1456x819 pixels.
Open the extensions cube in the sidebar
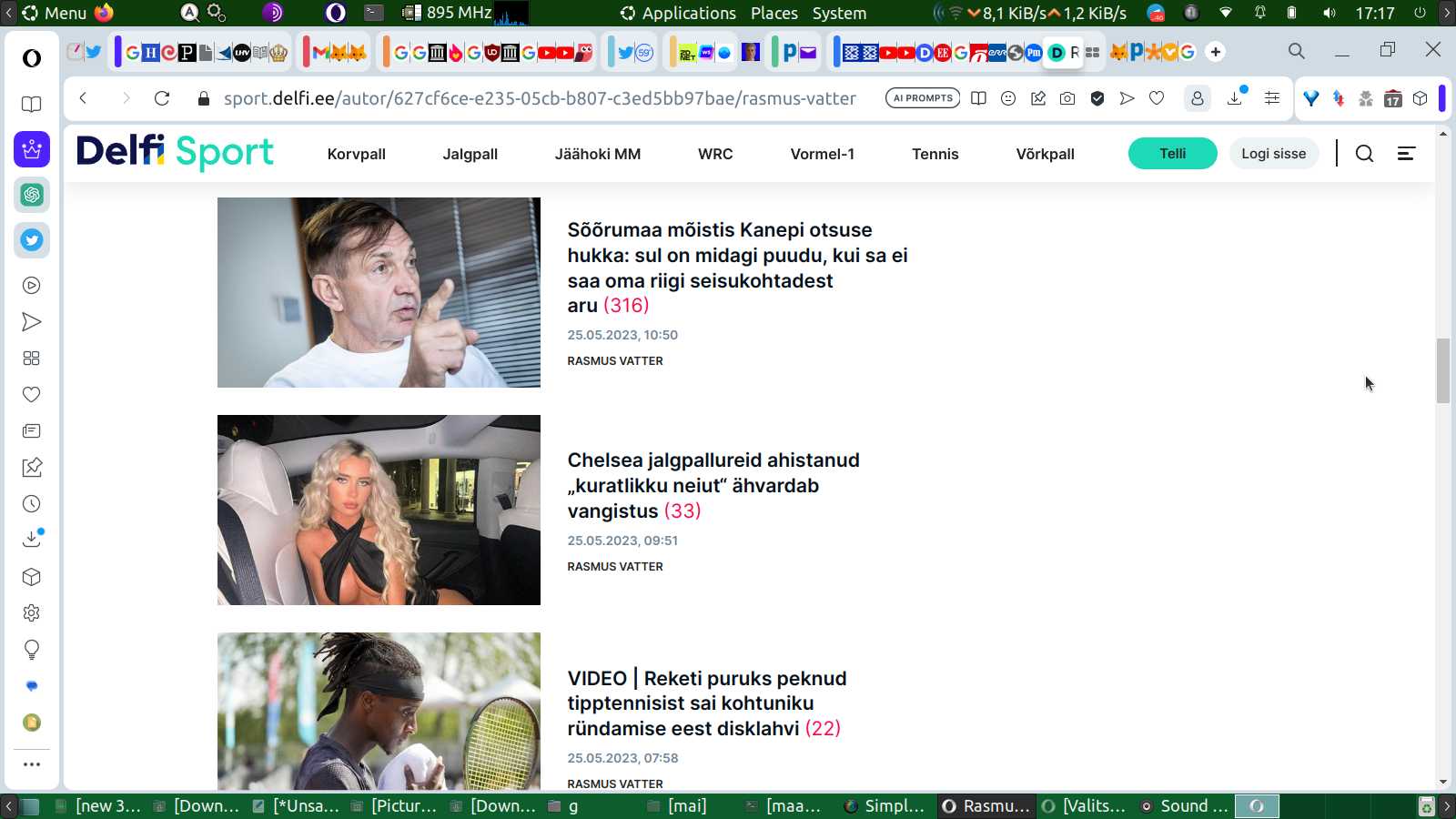click(x=32, y=577)
